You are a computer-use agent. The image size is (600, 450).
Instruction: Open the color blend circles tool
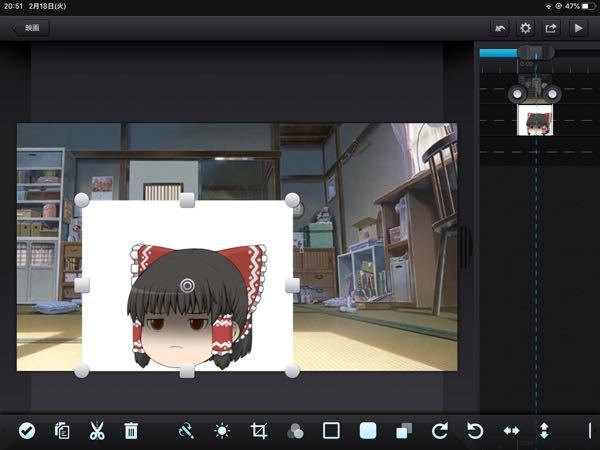[295, 431]
